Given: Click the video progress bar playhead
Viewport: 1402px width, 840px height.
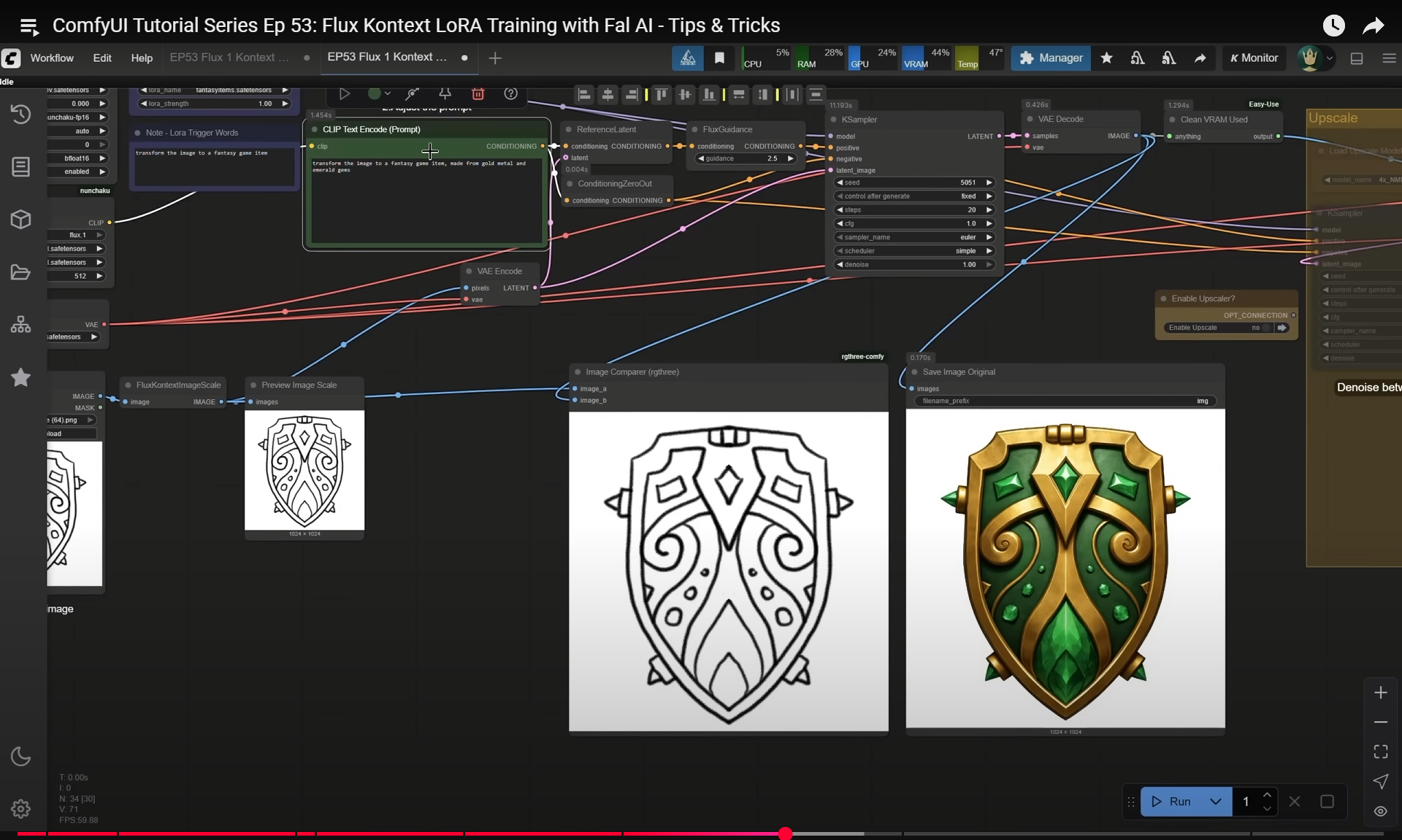Looking at the screenshot, I should (x=785, y=833).
